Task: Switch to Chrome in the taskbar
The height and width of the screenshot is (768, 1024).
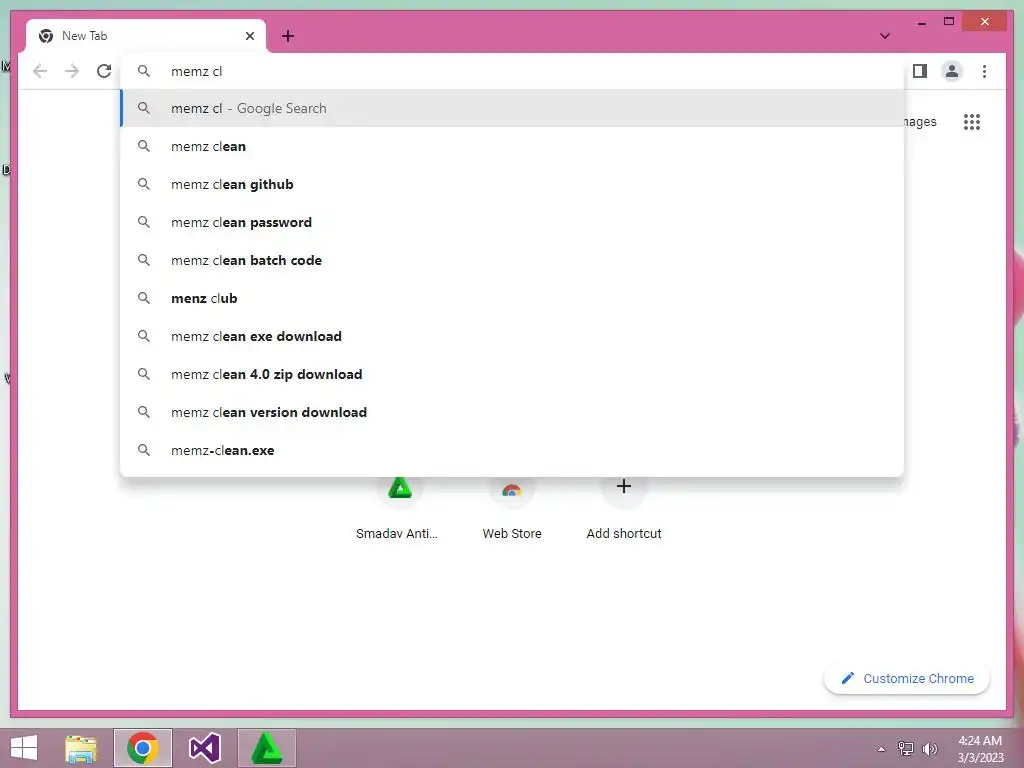Action: pyautogui.click(x=143, y=748)
